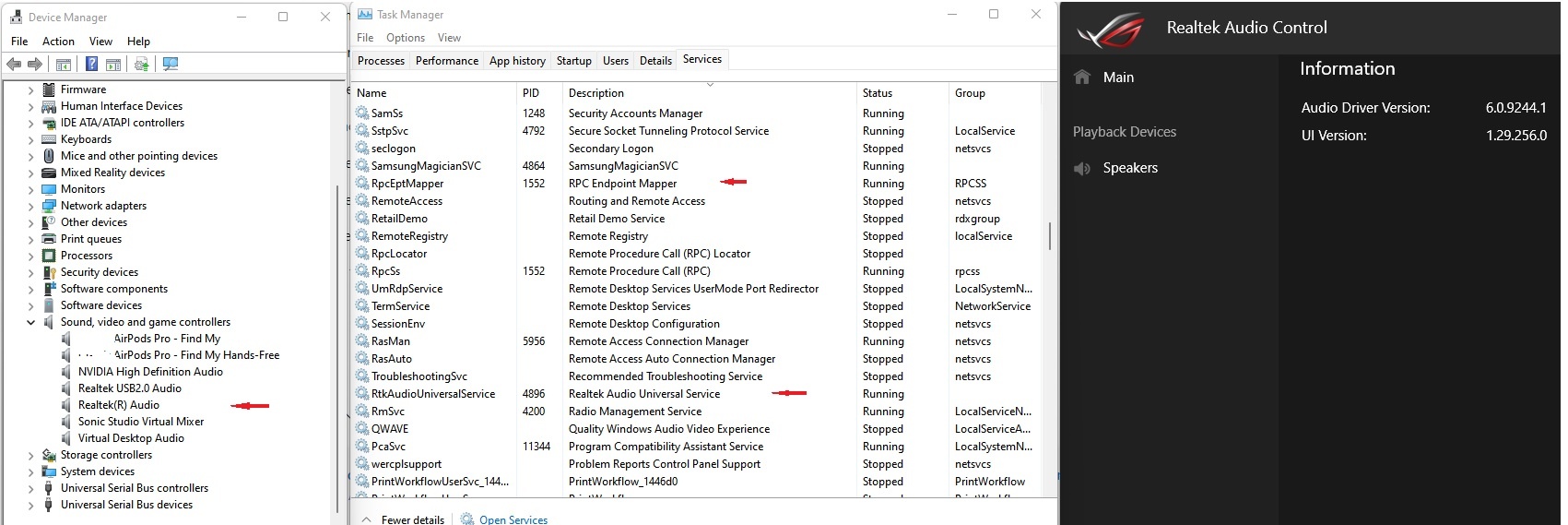
Task: Click the Device Manager title bar icon
Action: click(16, 17)
